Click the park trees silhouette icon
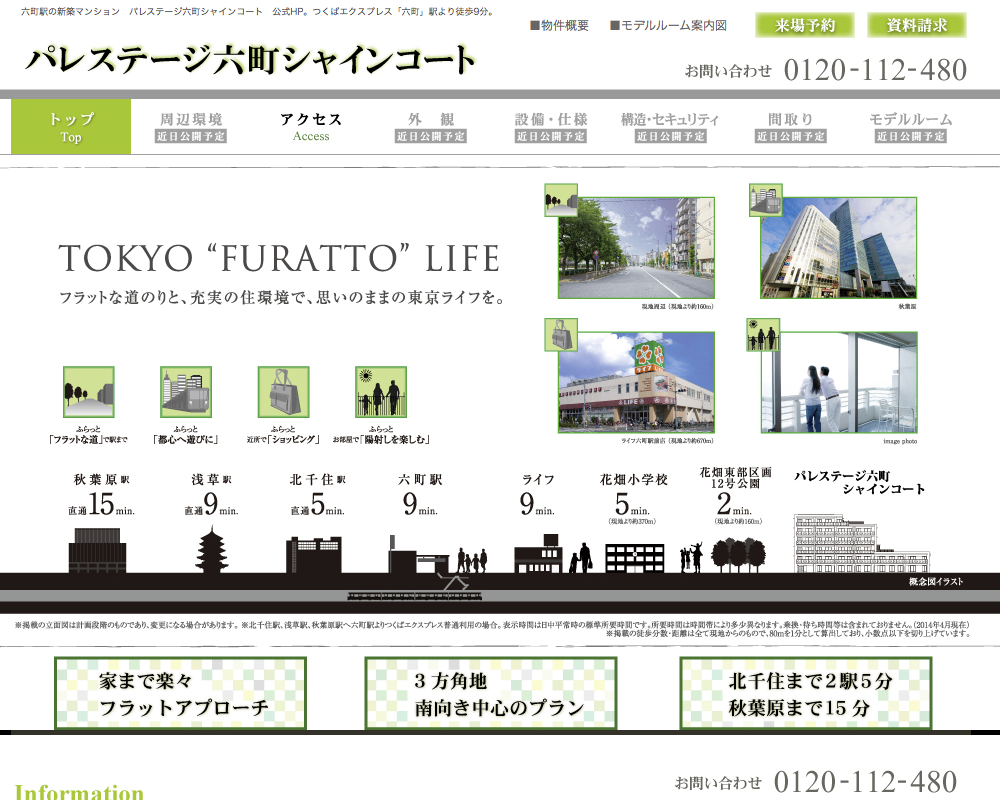The height and width of the screenshot is (800, 1000). click(x=739, y=555)
